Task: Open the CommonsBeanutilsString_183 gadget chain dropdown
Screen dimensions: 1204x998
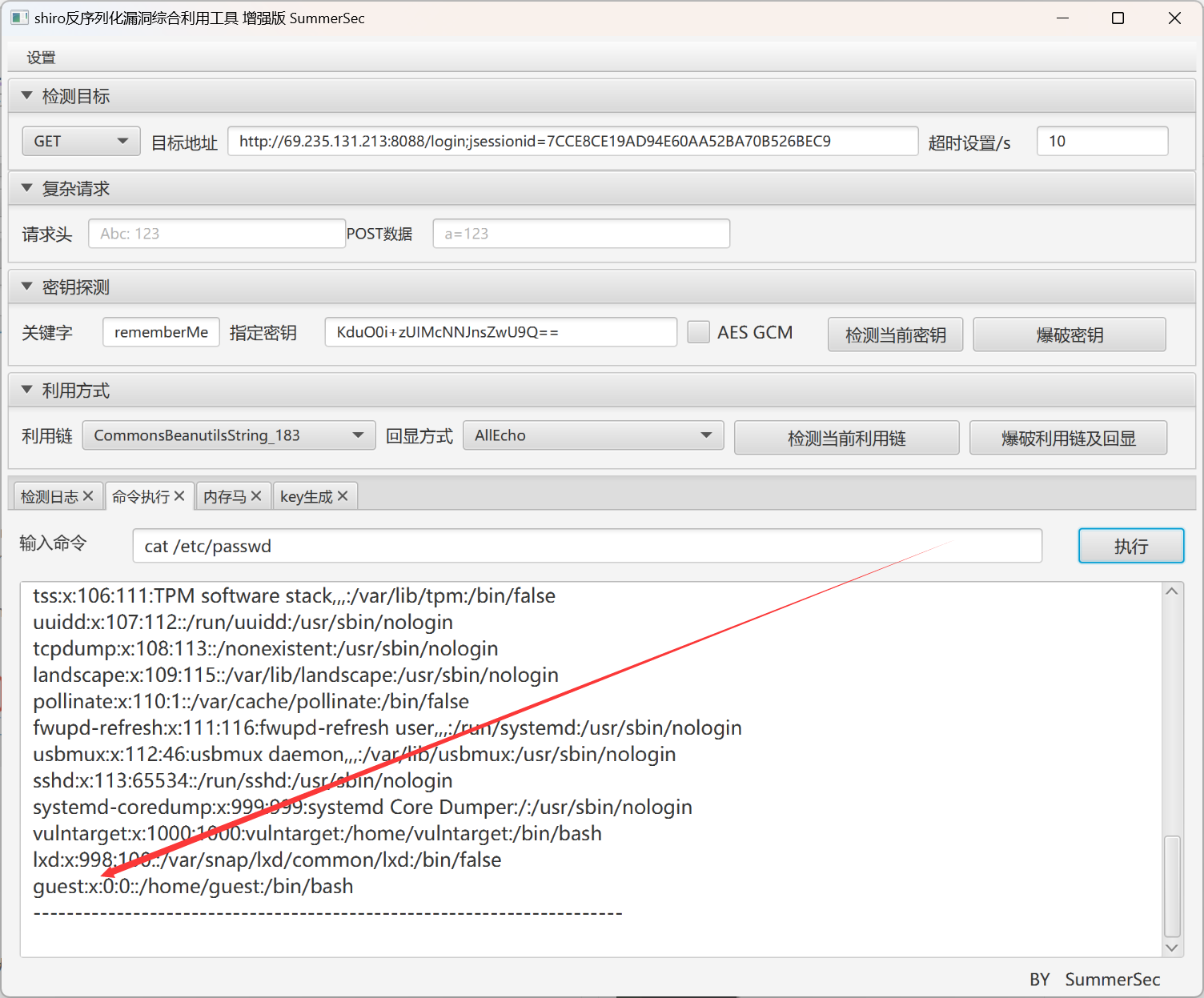Action: [x=229, y=435]
